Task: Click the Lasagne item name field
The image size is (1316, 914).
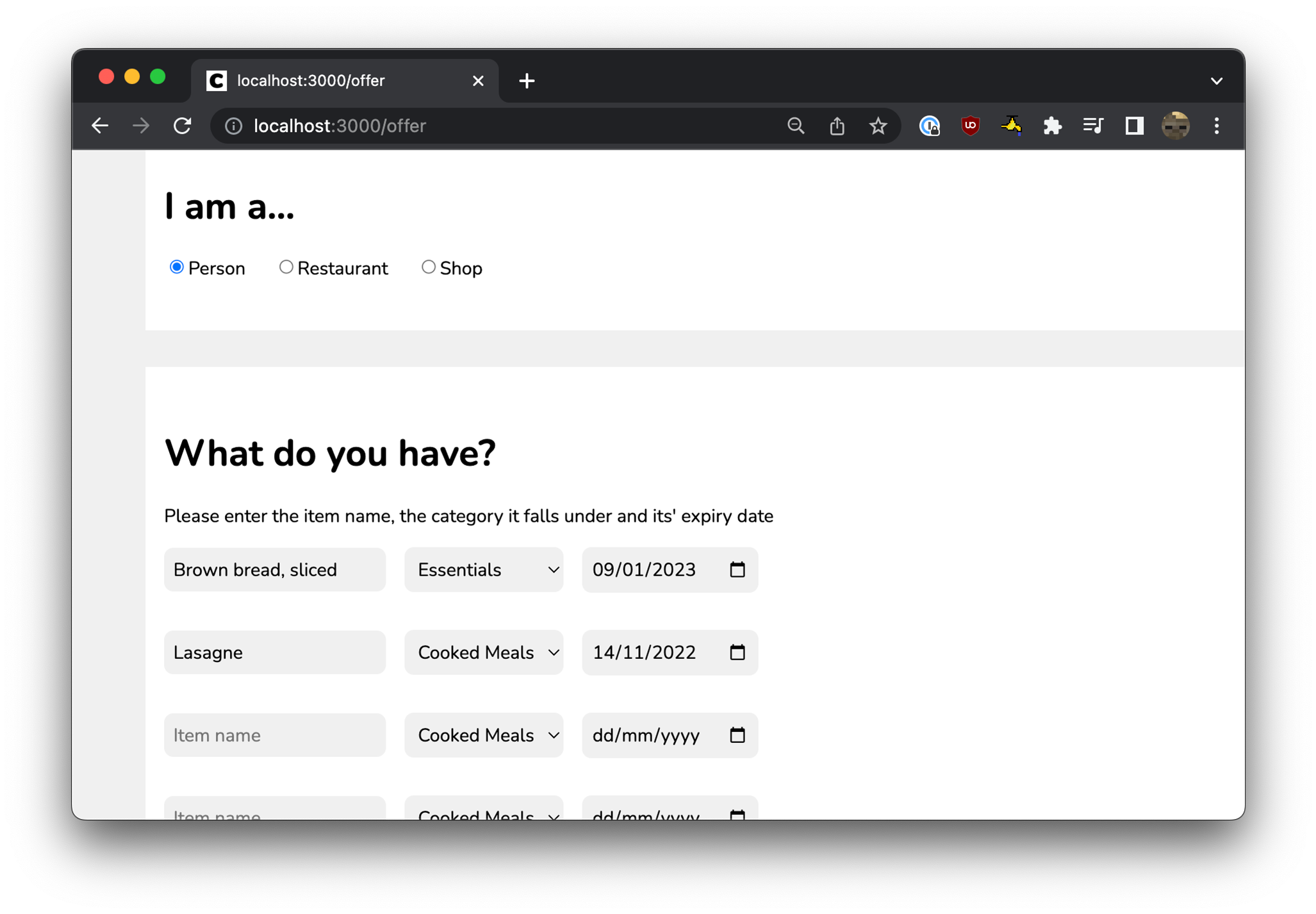Action: pyautogui.click(x=275, y=652)
